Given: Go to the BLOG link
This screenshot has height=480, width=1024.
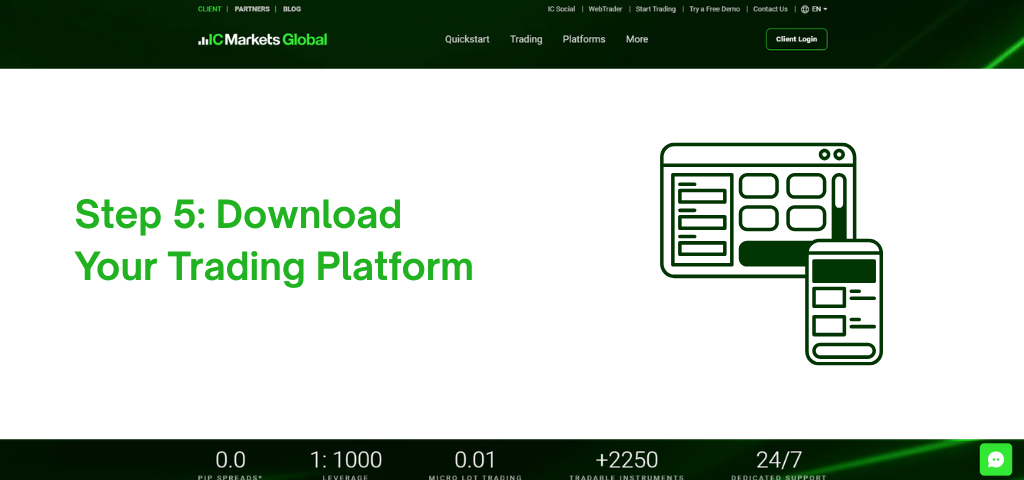Looking at the screenshot, I should pos(292,9).
